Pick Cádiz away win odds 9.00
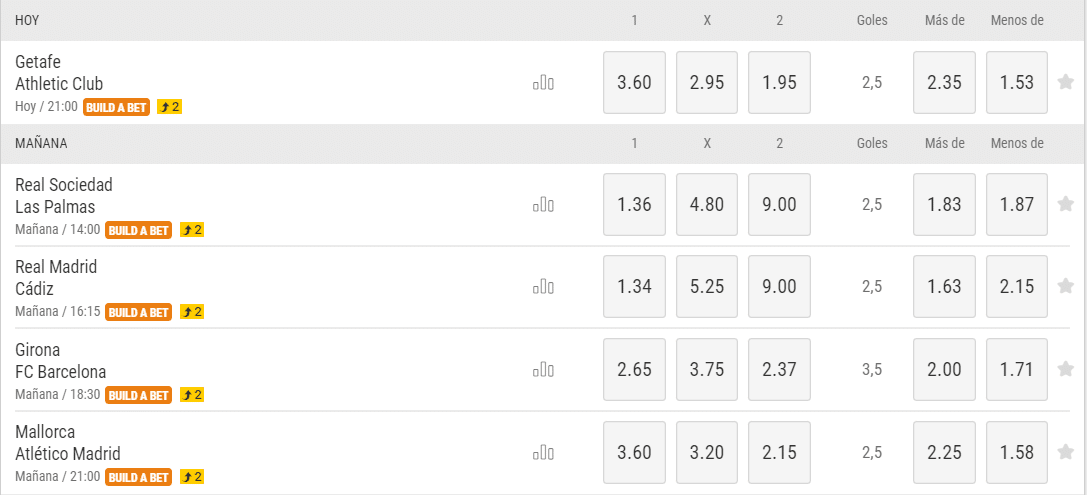Viewport: 1087px width, 495px height. pos(779,287)
